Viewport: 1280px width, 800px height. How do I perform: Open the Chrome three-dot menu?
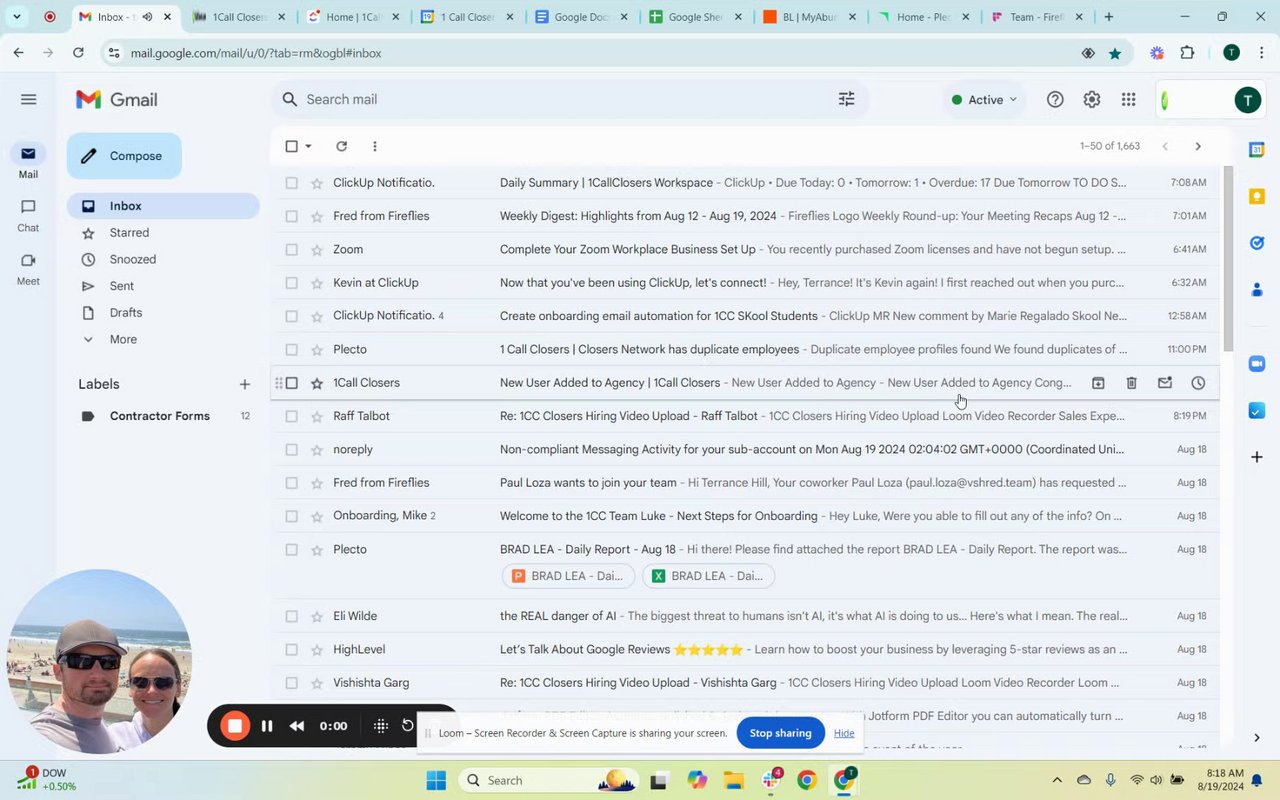pos(1262,53)
